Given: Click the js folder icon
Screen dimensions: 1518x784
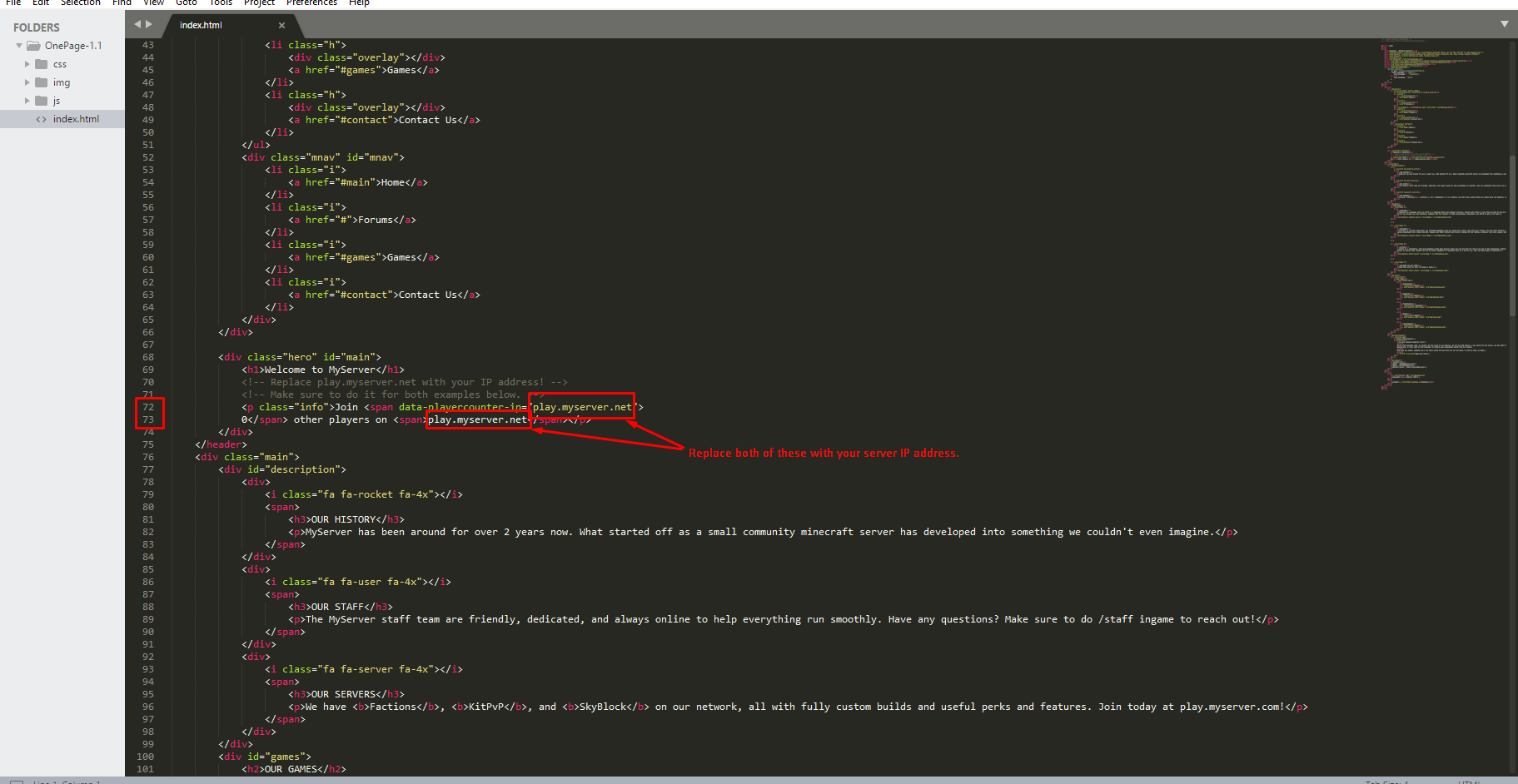Looking at the screenshot, I should 42,100.
